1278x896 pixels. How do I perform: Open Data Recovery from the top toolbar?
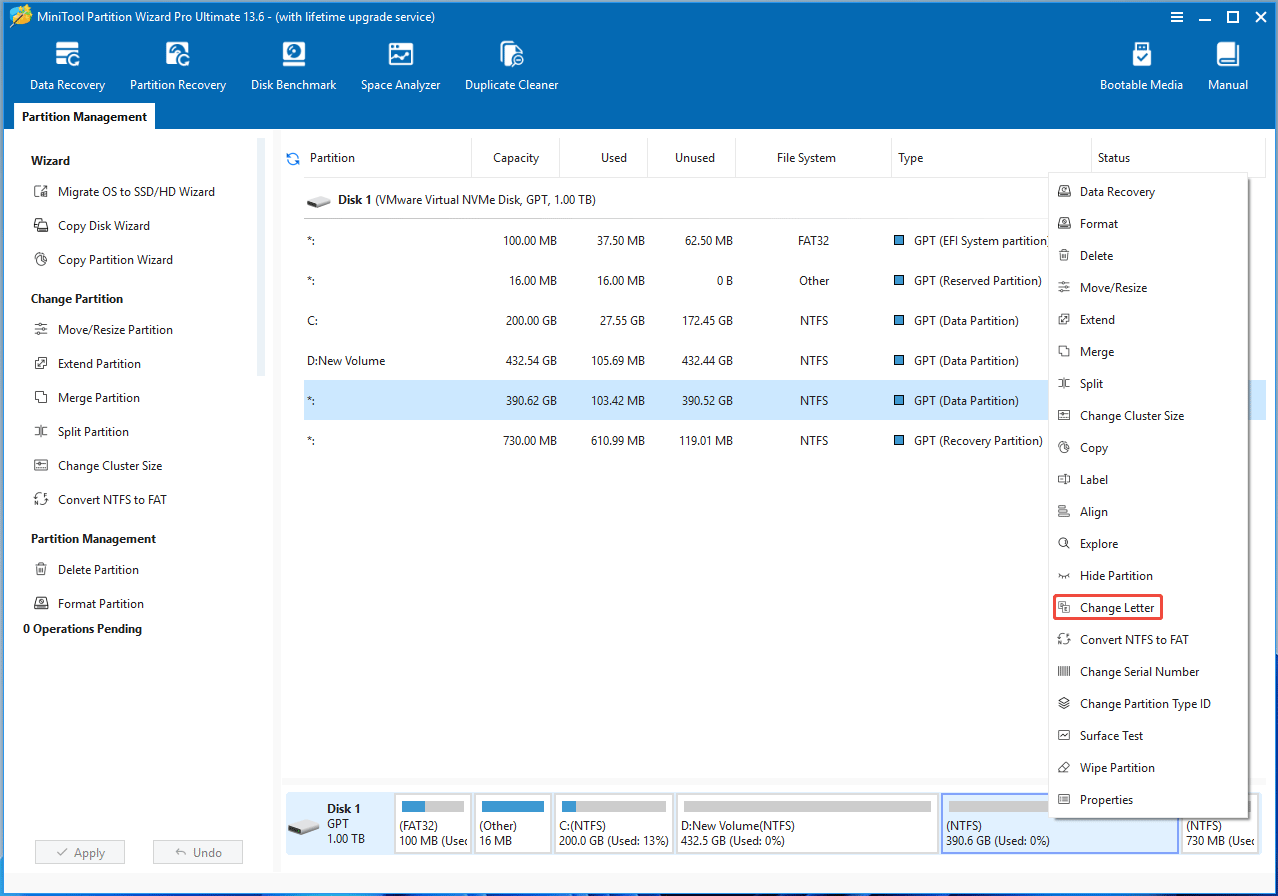pyautogui.click(x=67, y=67)
